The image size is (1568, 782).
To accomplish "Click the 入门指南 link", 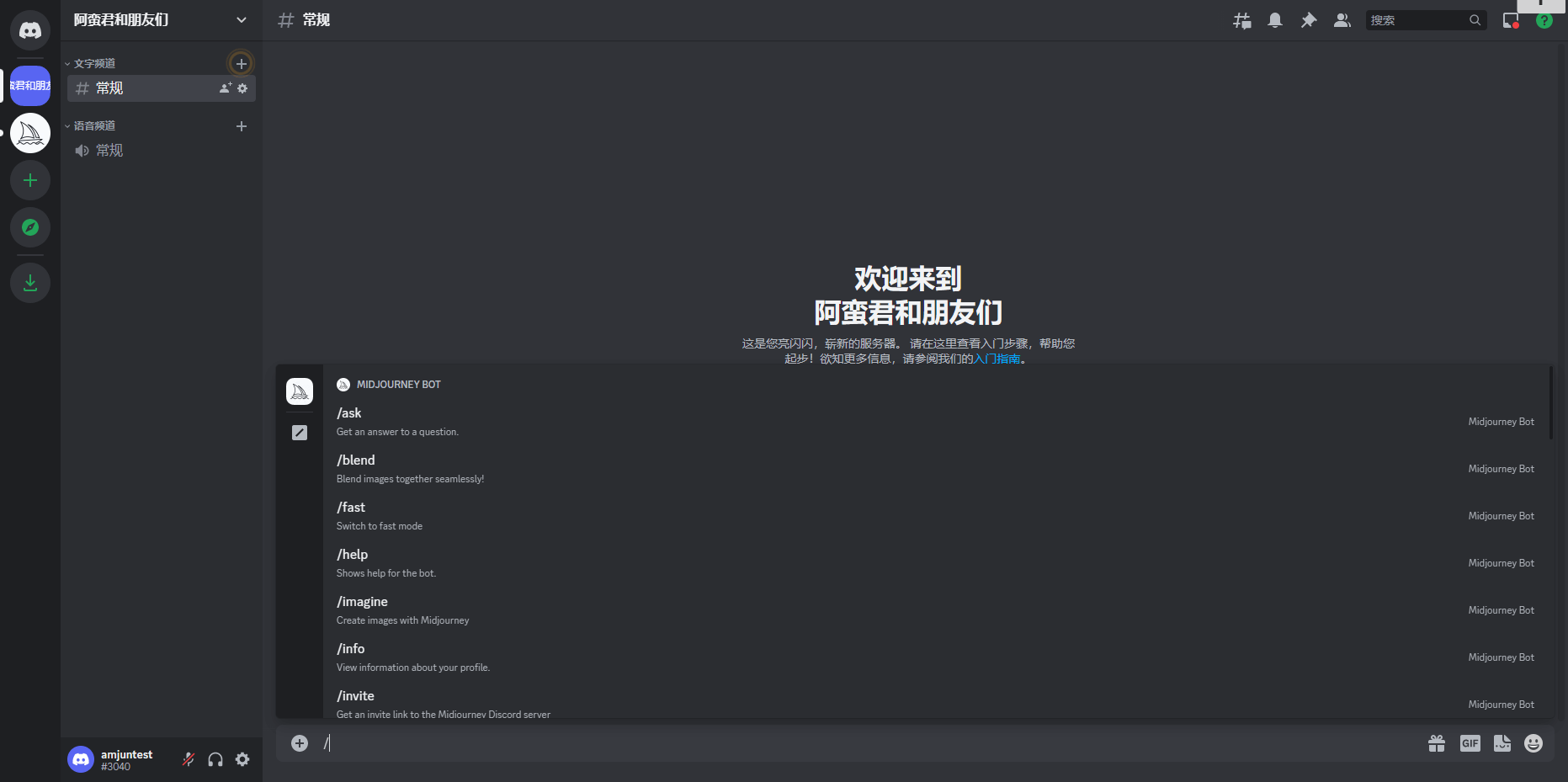I will pos(997,359).
